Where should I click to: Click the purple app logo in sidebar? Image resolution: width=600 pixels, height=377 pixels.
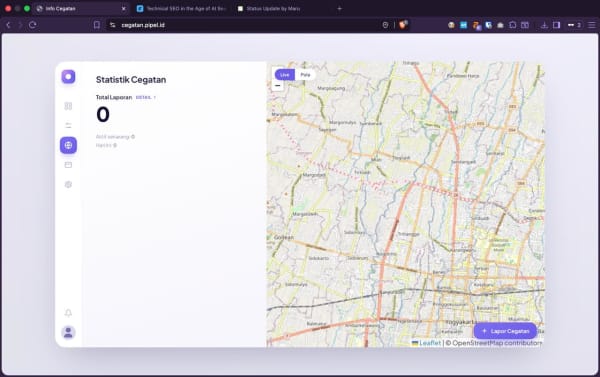pos(68,77)
